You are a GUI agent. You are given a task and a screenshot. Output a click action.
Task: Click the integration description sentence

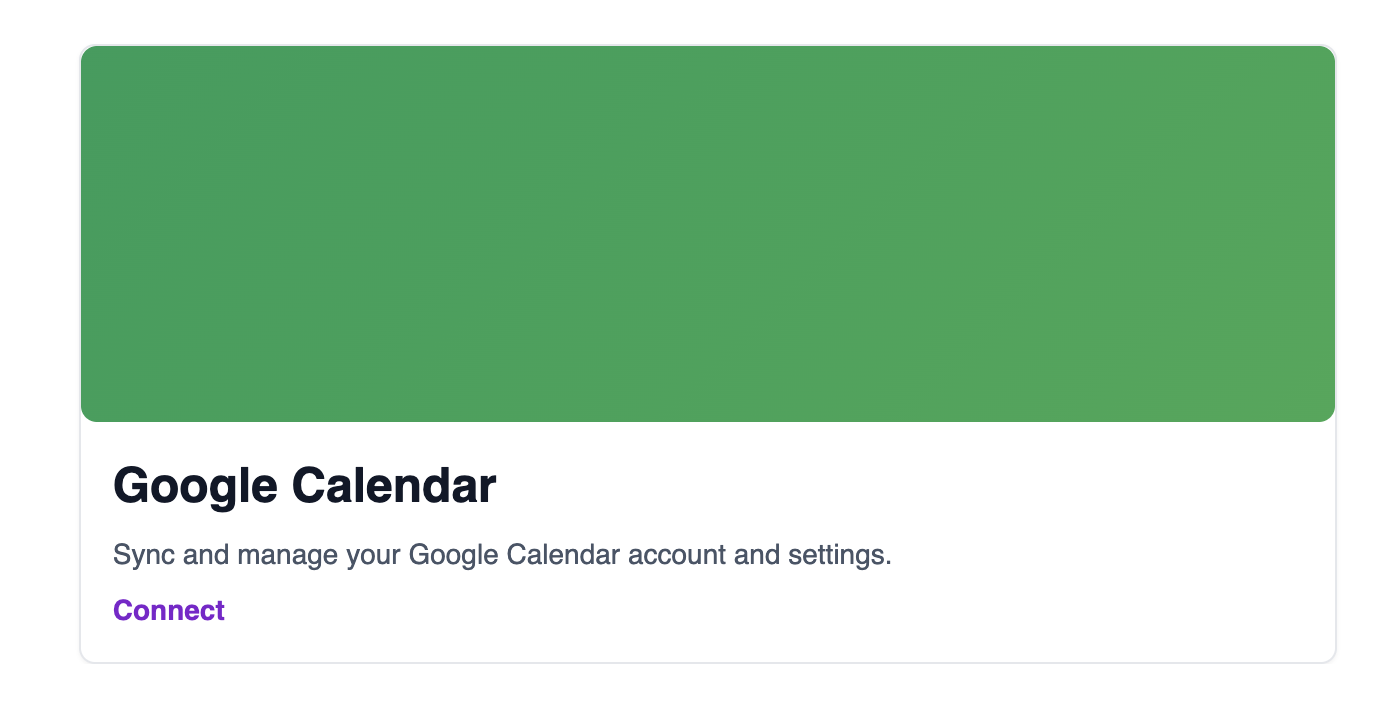coord(502,554)
